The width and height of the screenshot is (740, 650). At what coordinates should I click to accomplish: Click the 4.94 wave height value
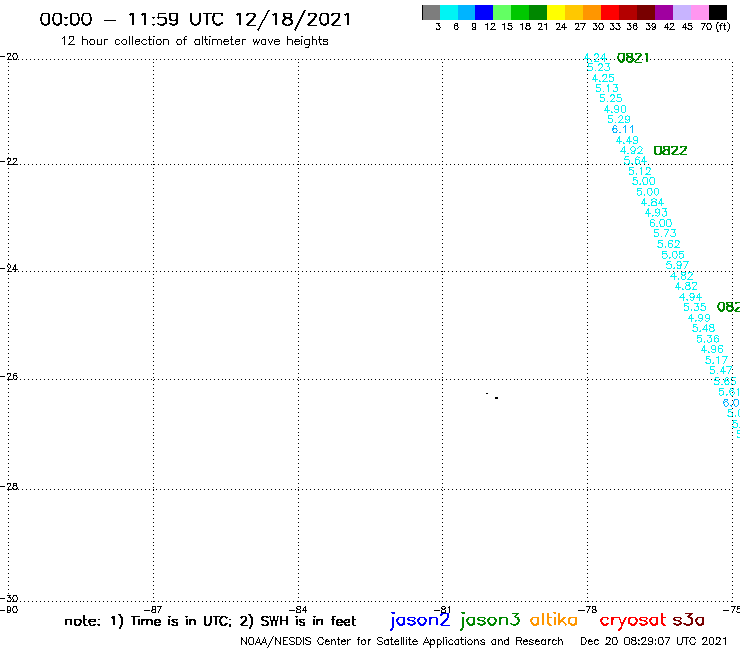click(x=690, y=297)
